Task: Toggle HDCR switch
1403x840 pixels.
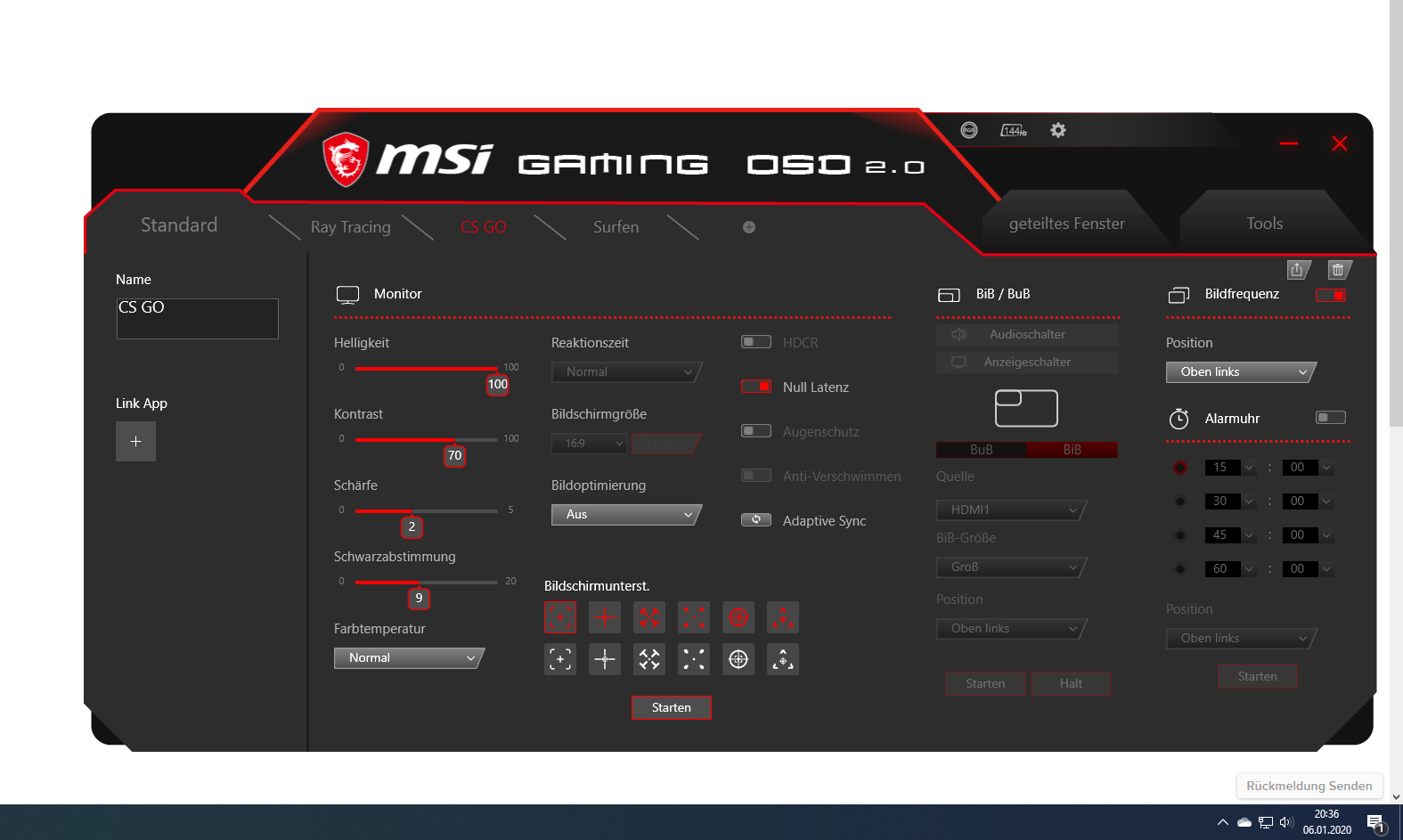Action: 756,342
